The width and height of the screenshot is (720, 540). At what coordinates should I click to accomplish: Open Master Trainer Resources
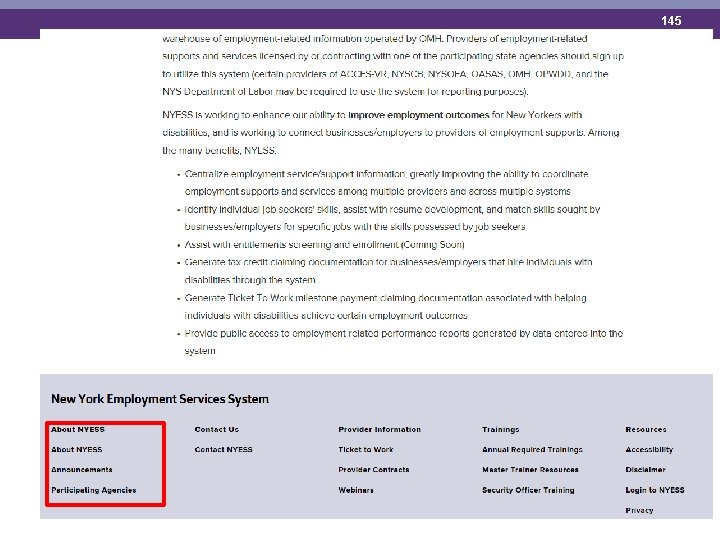[x=530, y=470]
